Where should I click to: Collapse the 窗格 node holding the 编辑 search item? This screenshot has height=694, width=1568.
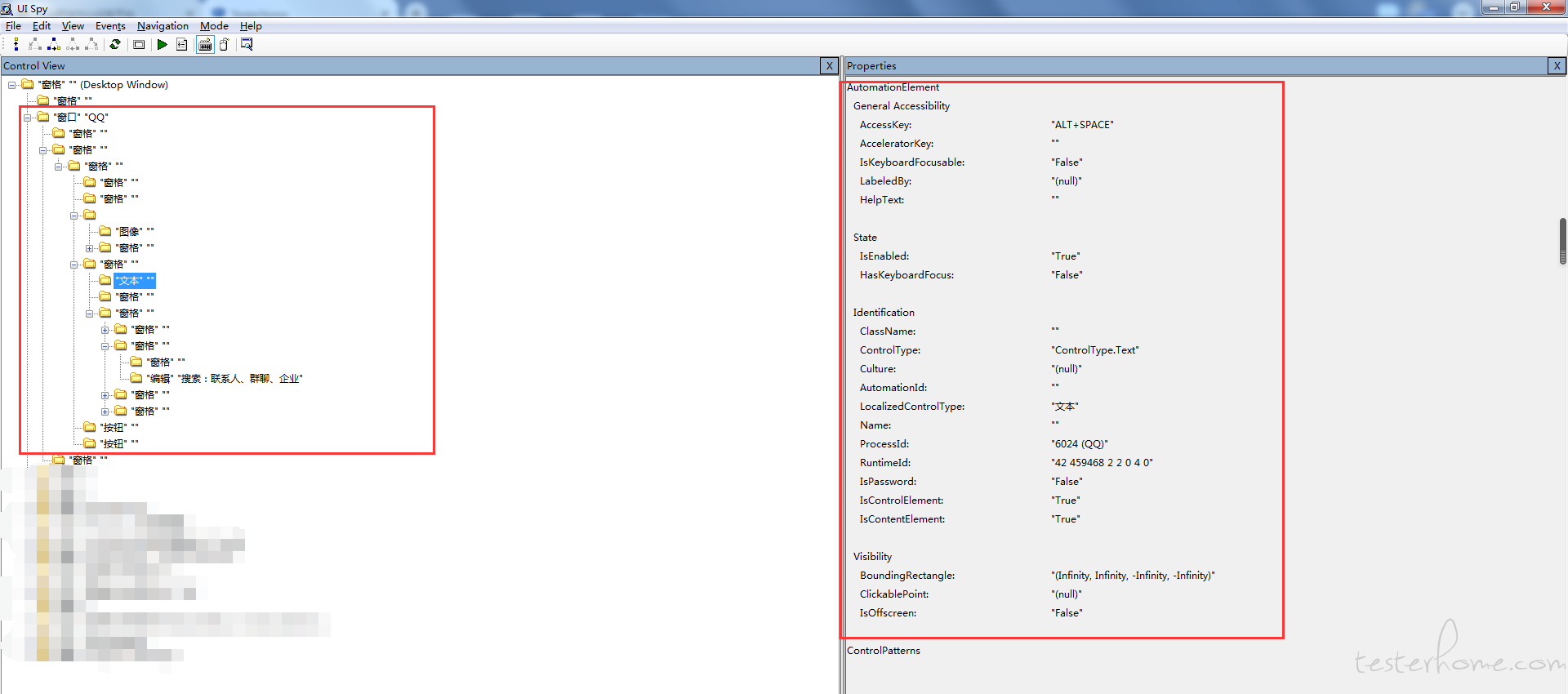105,346
